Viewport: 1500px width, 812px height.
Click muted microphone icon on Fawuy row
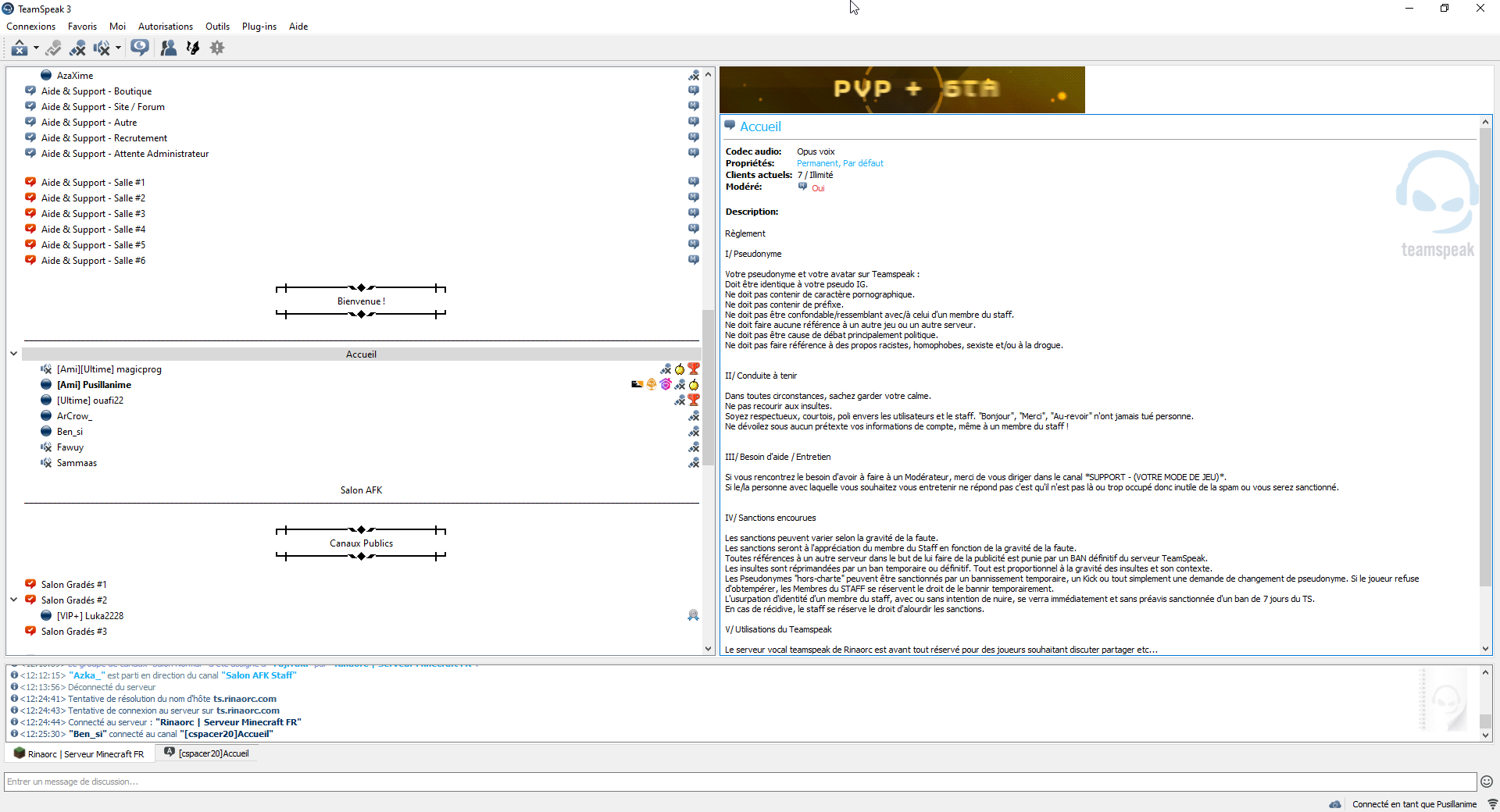click(693, 447)
